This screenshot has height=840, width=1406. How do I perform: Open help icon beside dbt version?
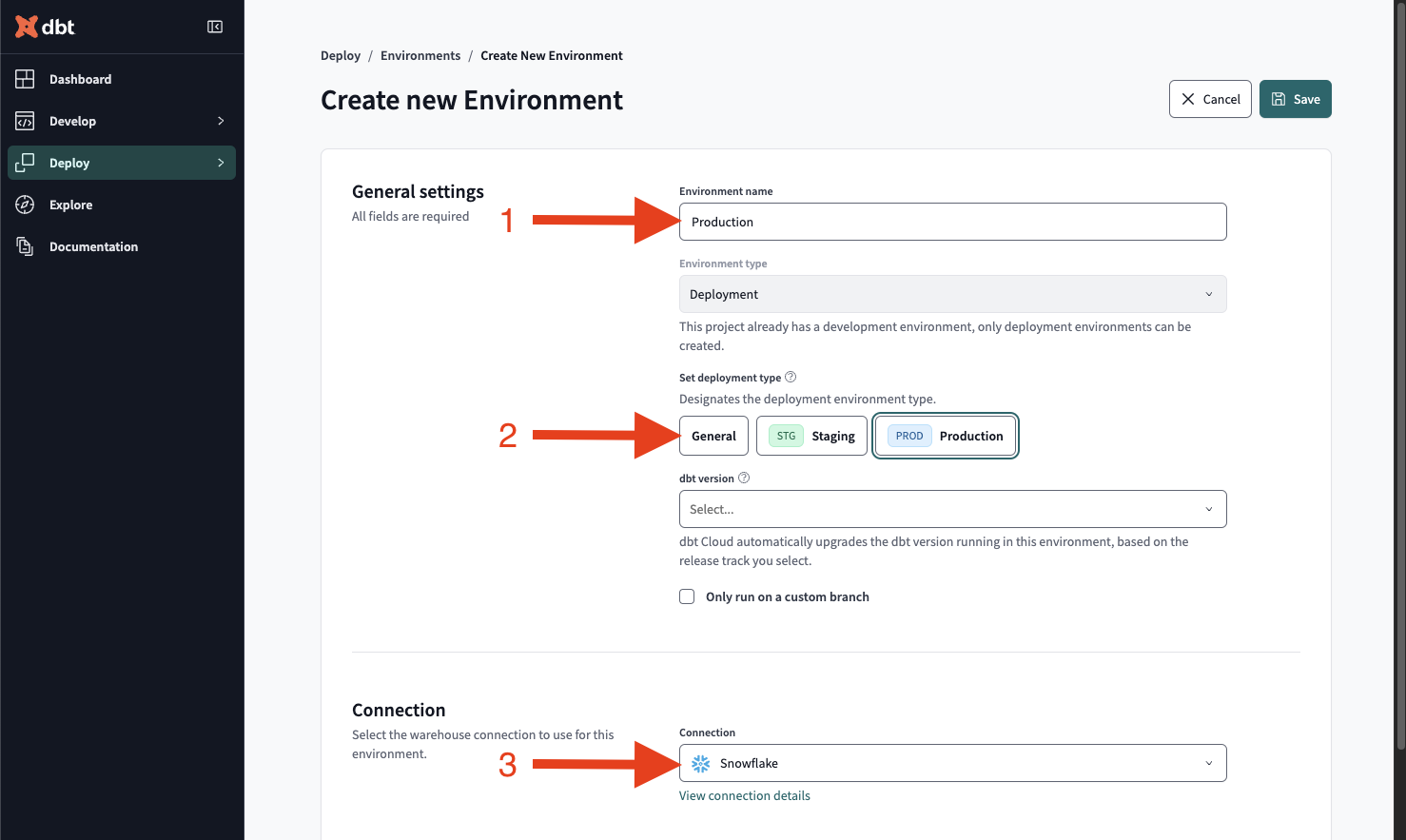744,478
